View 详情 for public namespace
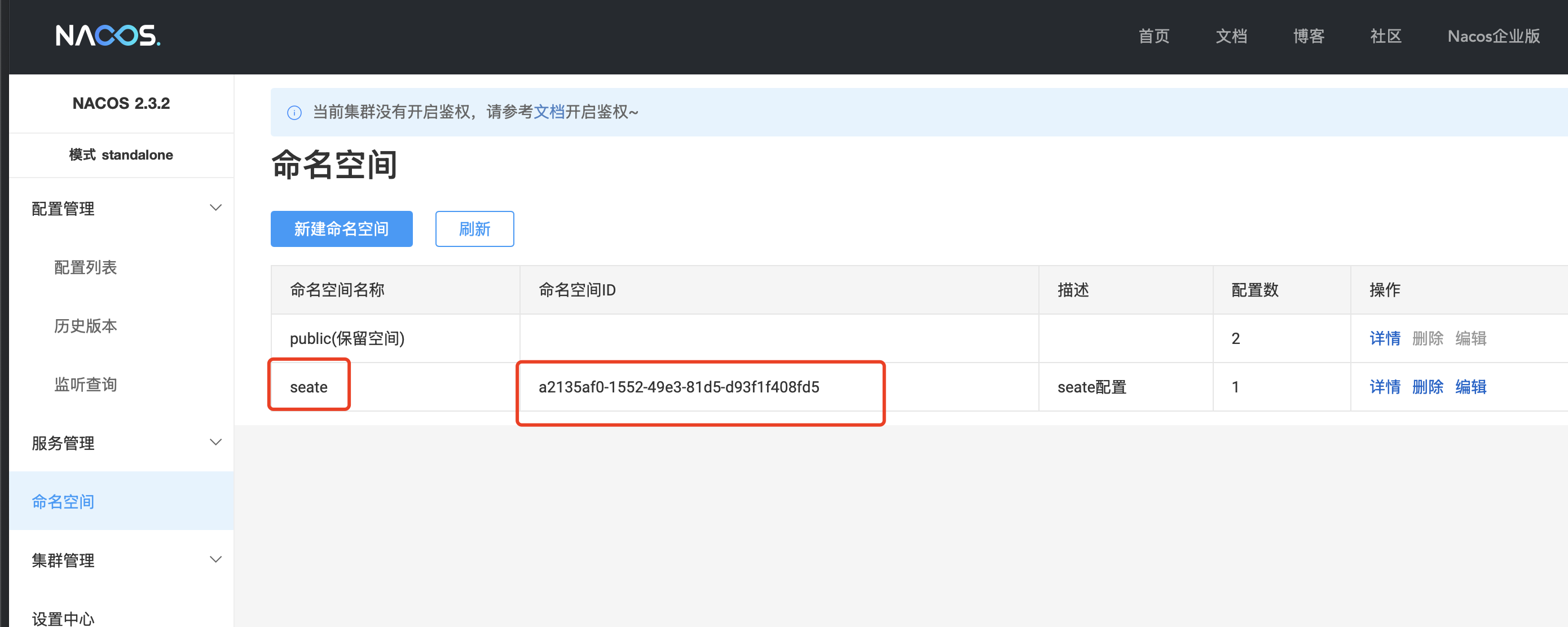 click(x=1384, y=338)
